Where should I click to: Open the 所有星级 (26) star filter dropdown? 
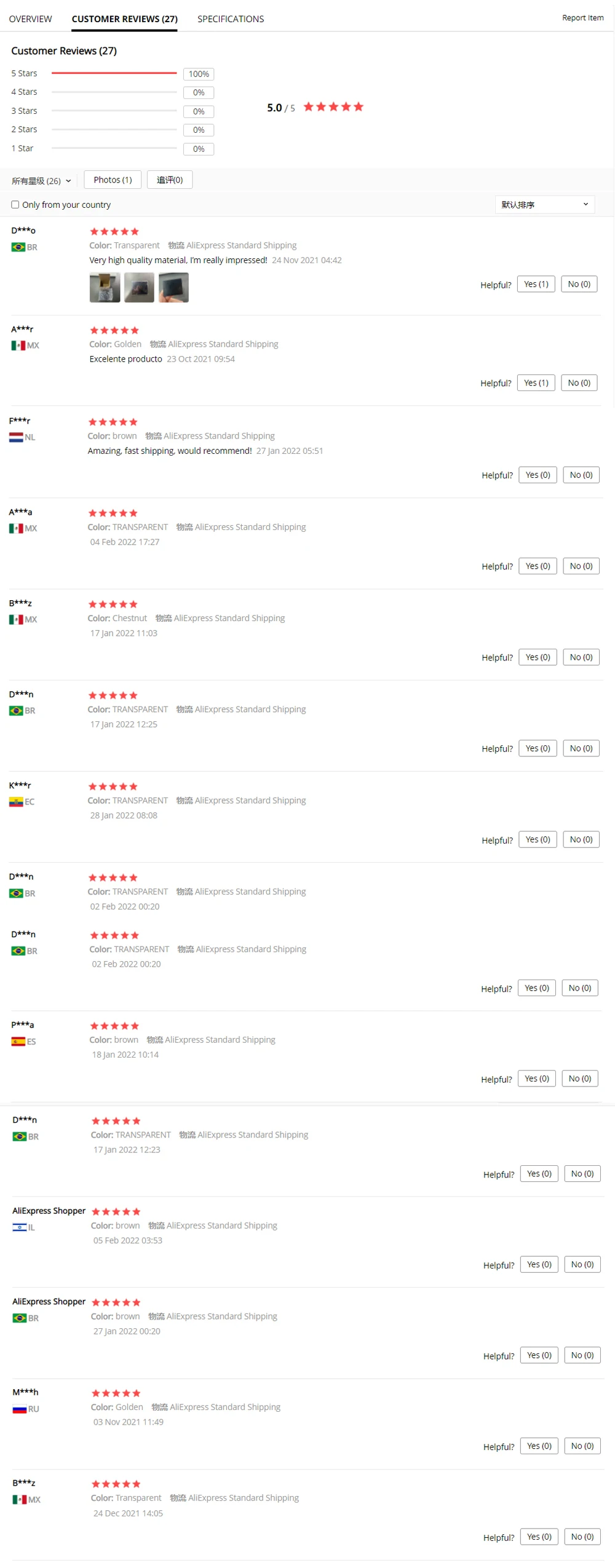click(x=41, y=181)
